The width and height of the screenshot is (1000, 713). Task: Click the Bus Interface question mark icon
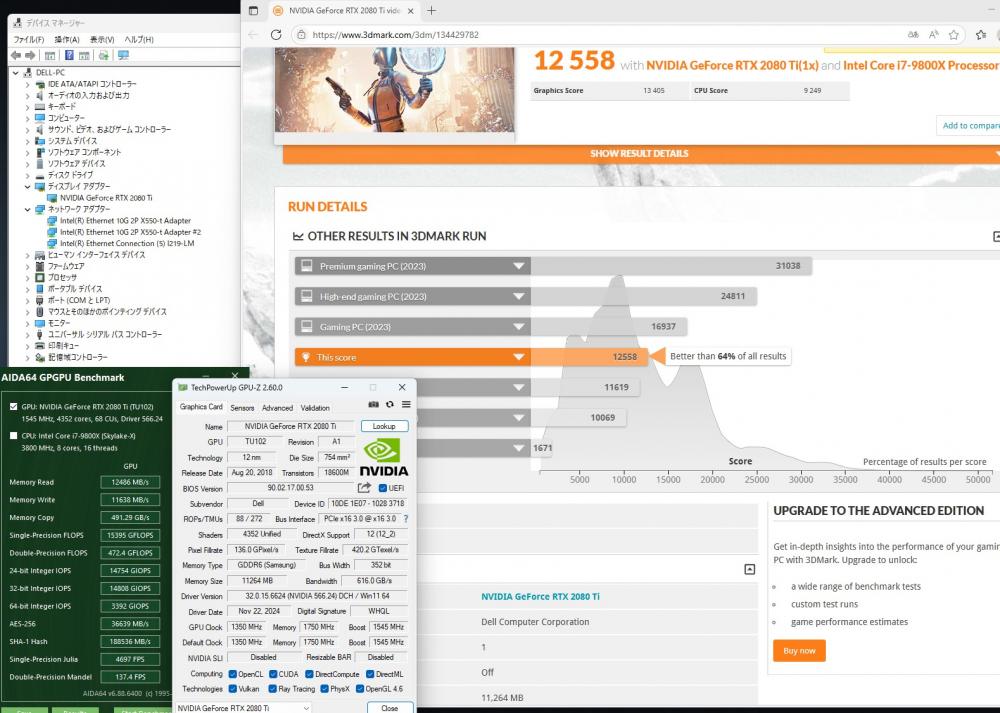point(406,519)
